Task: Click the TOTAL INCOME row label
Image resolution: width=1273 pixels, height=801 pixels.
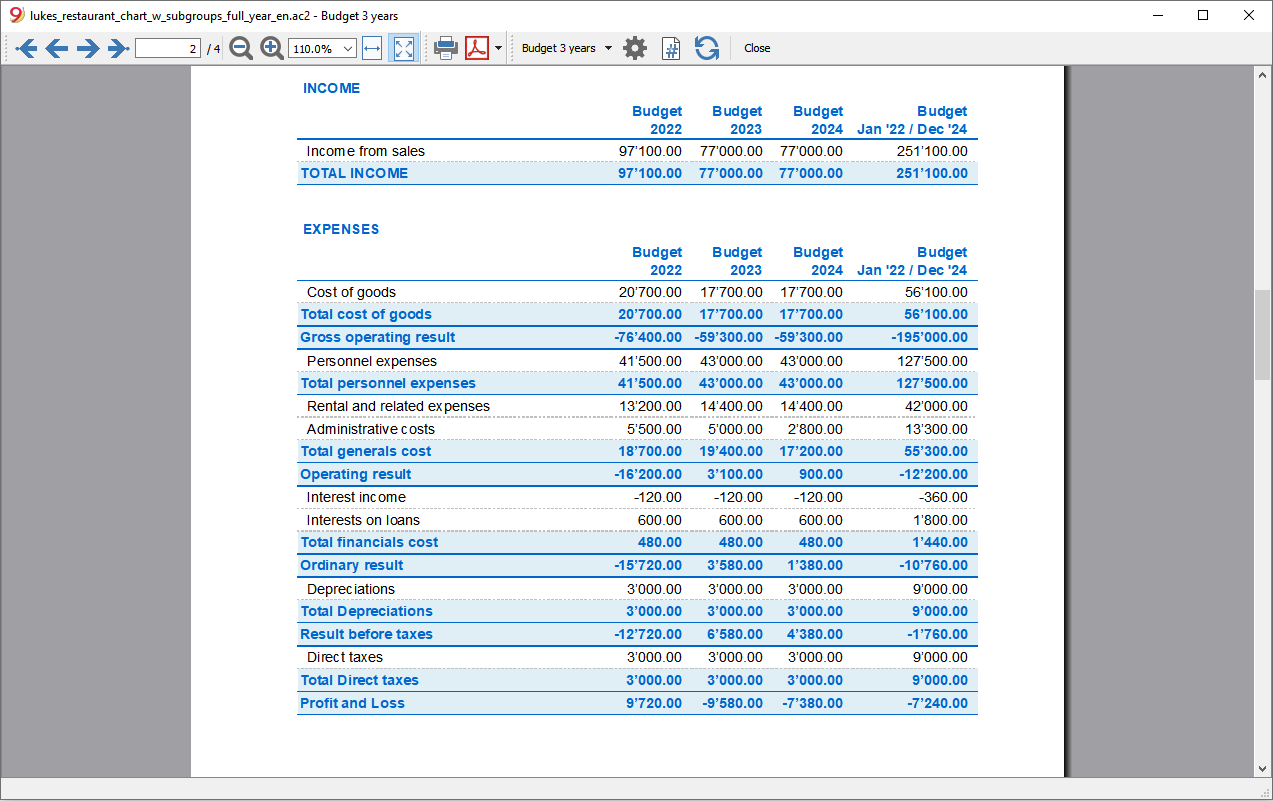Action: [x=354, y=173]
